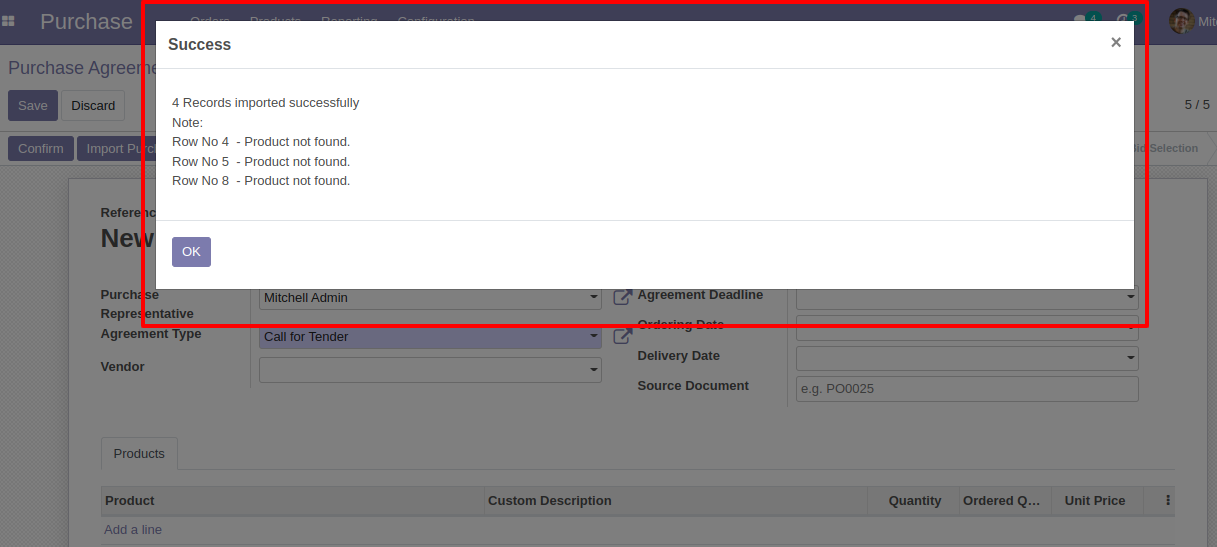Close the Success dialog with X
The height and width of the screenshot is (547, 1217).
click(1116, 42)
